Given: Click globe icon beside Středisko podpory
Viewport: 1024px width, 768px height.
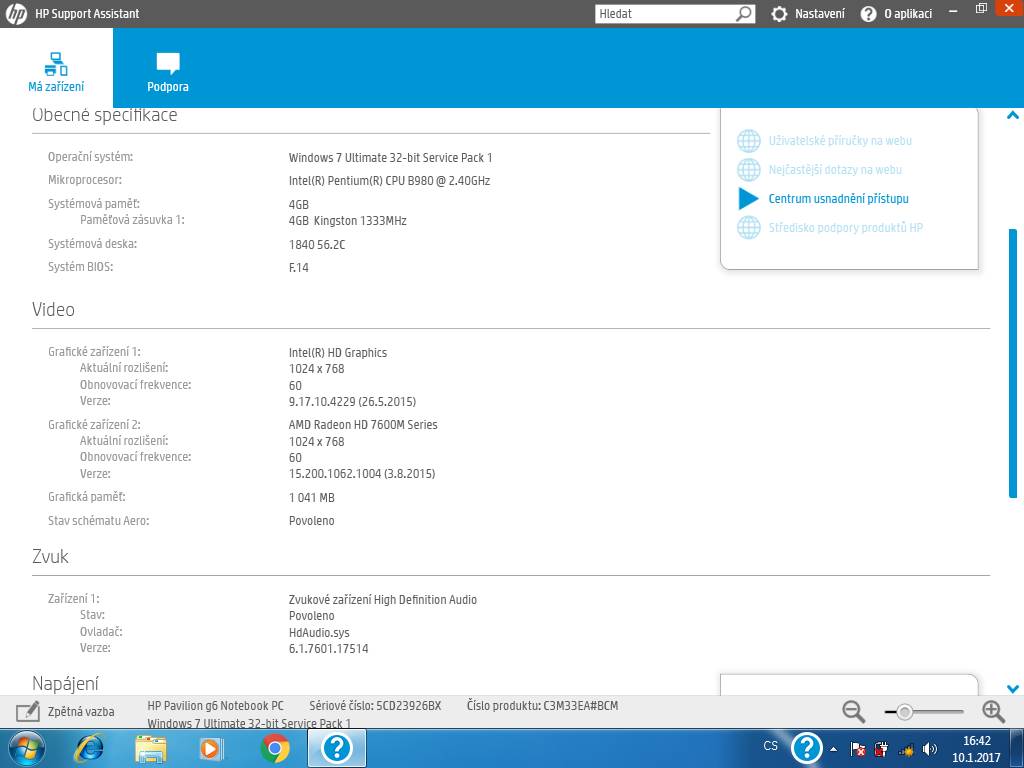Looking at the screenshot, I should [x=748, y=227].
